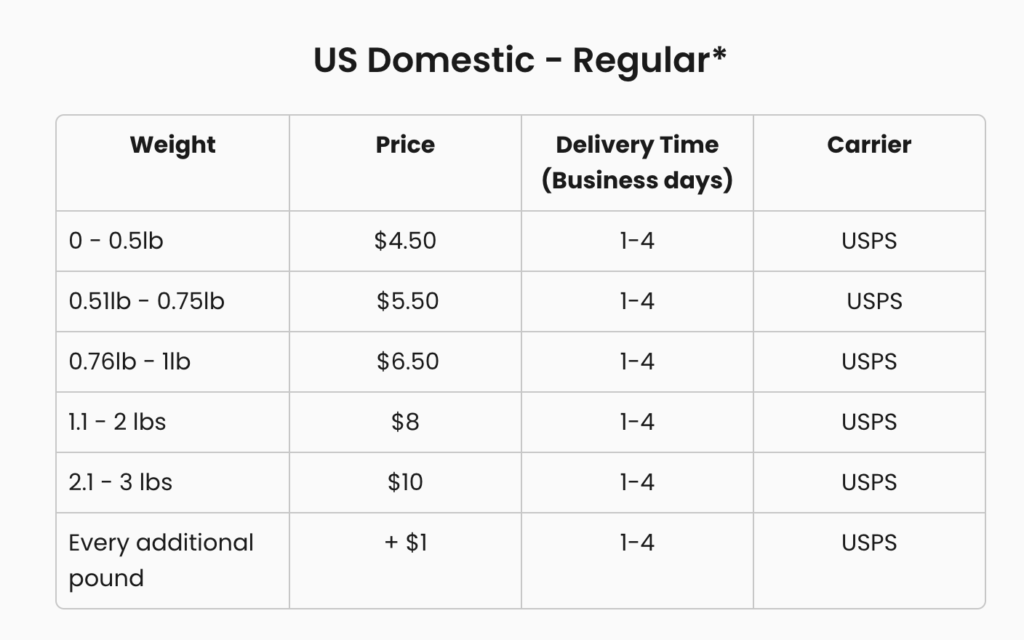The width and height of the screenshot is (1024, 640).
Task: Select the Weight column header
Action: pos(173,145)
